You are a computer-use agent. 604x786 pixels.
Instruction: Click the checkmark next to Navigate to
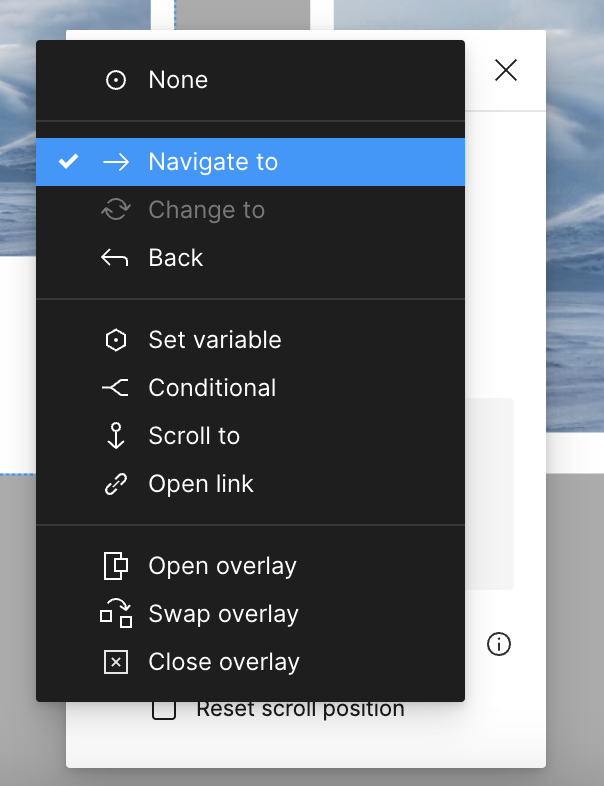68,161
